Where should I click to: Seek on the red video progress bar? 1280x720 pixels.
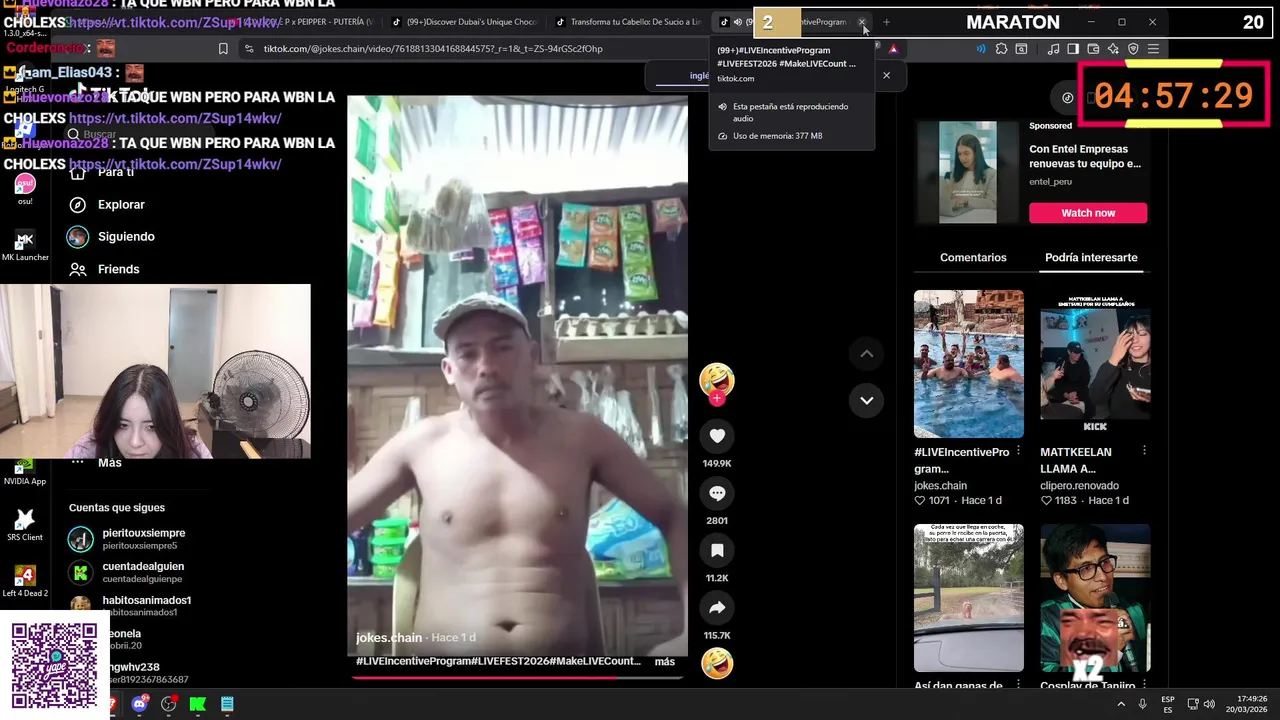click(517, 677)
